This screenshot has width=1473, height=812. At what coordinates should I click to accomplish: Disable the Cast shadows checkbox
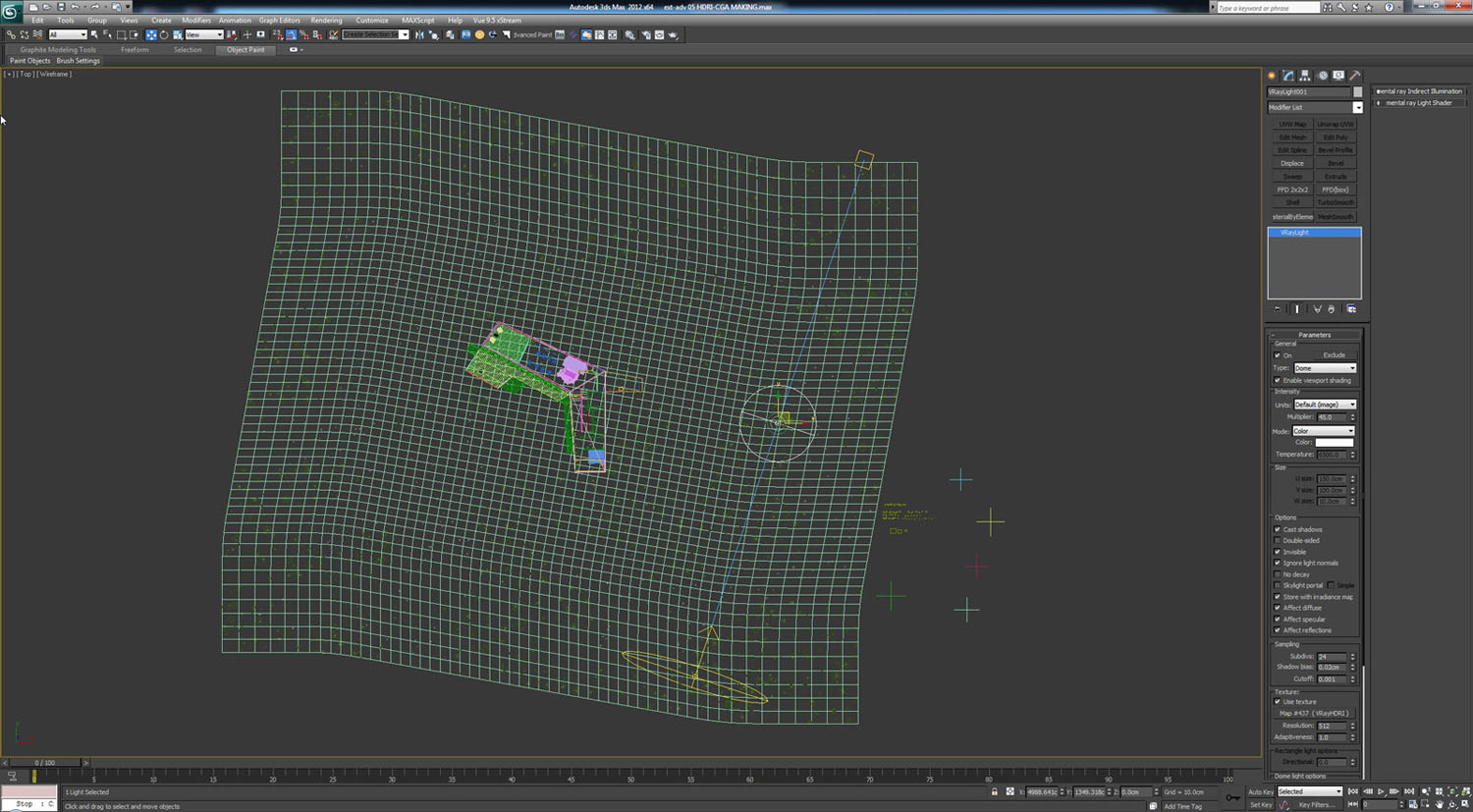1278,529
